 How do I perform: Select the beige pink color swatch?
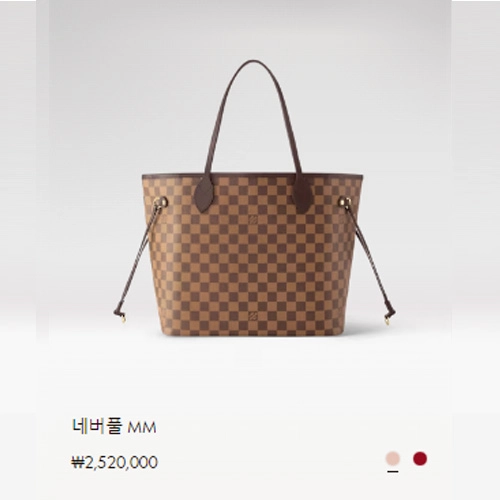(x=393, y=458)
